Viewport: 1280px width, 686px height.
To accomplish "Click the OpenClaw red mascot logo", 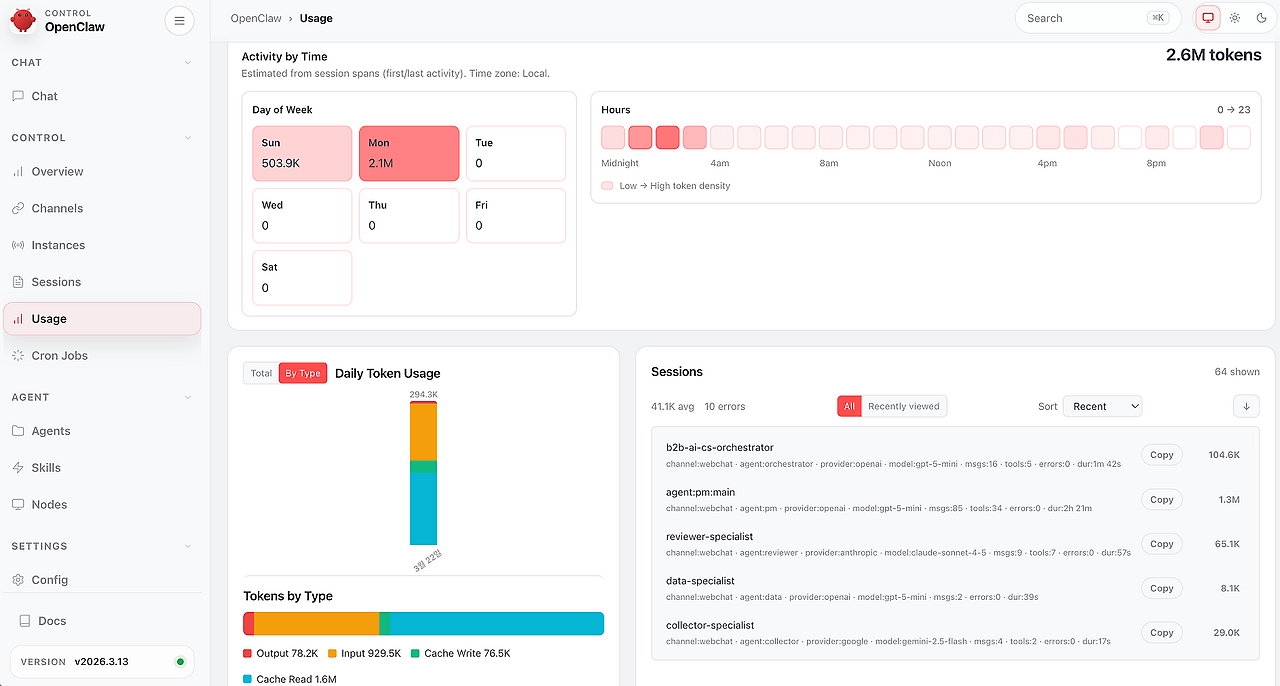I will tap(23, 20).
